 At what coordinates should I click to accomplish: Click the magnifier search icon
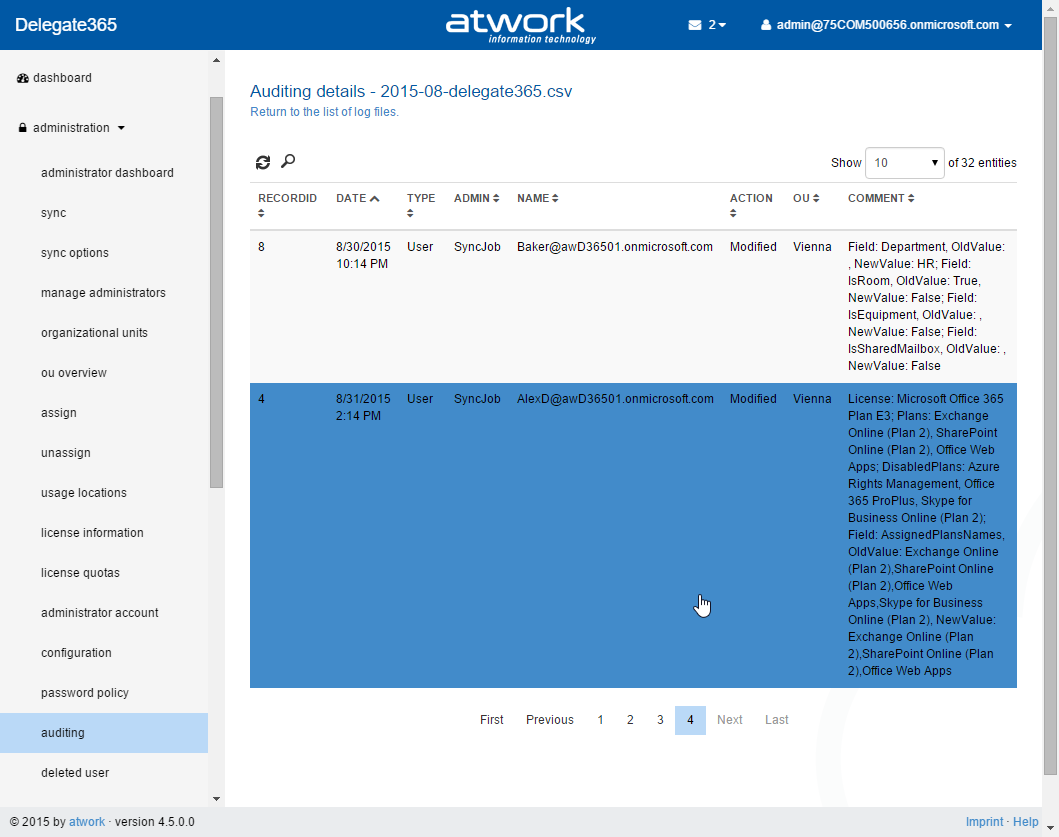click(288, 161)
